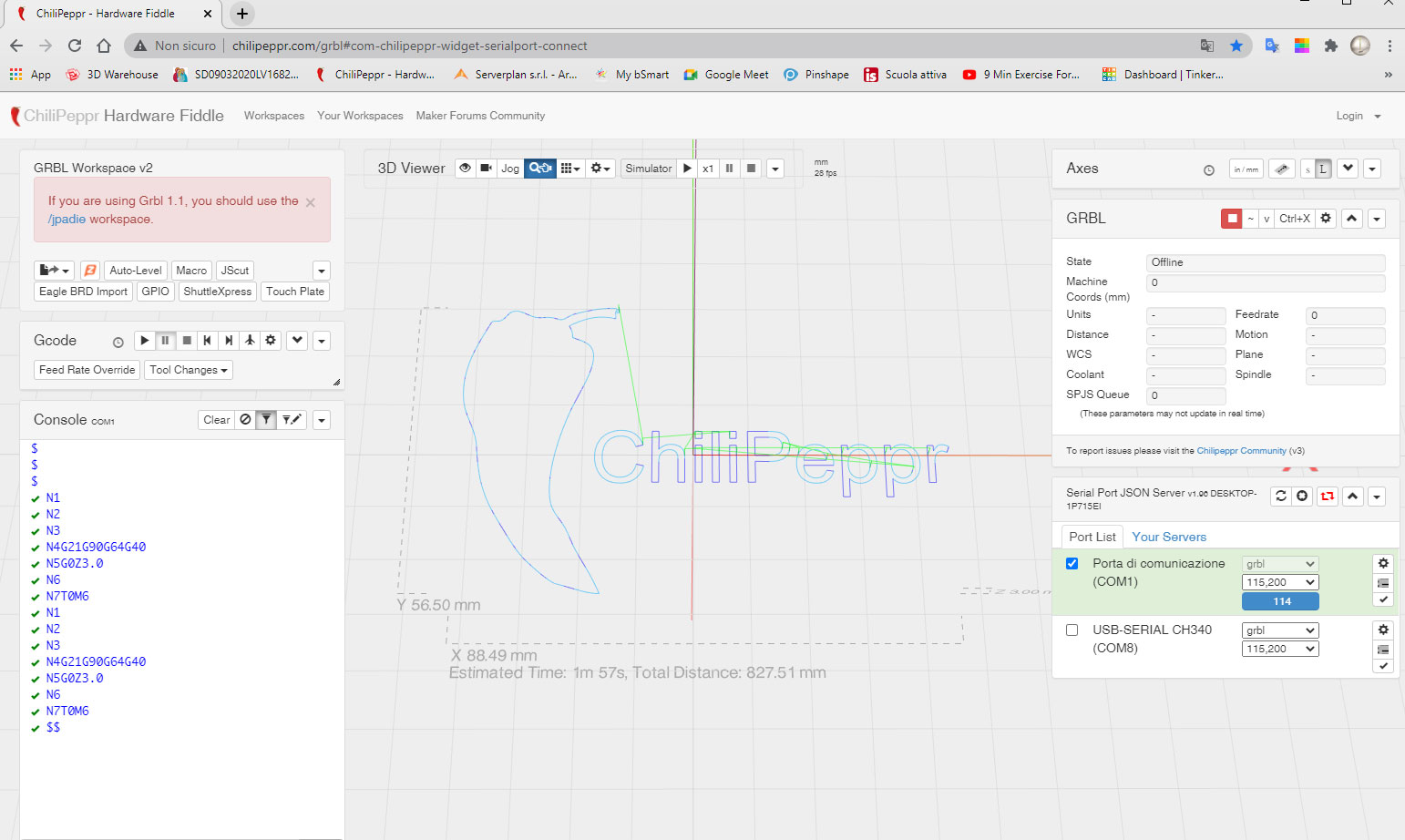The image size is (1405, 840).
Task: Click the Gcode airplane icon
Action: tap(250, 341)
